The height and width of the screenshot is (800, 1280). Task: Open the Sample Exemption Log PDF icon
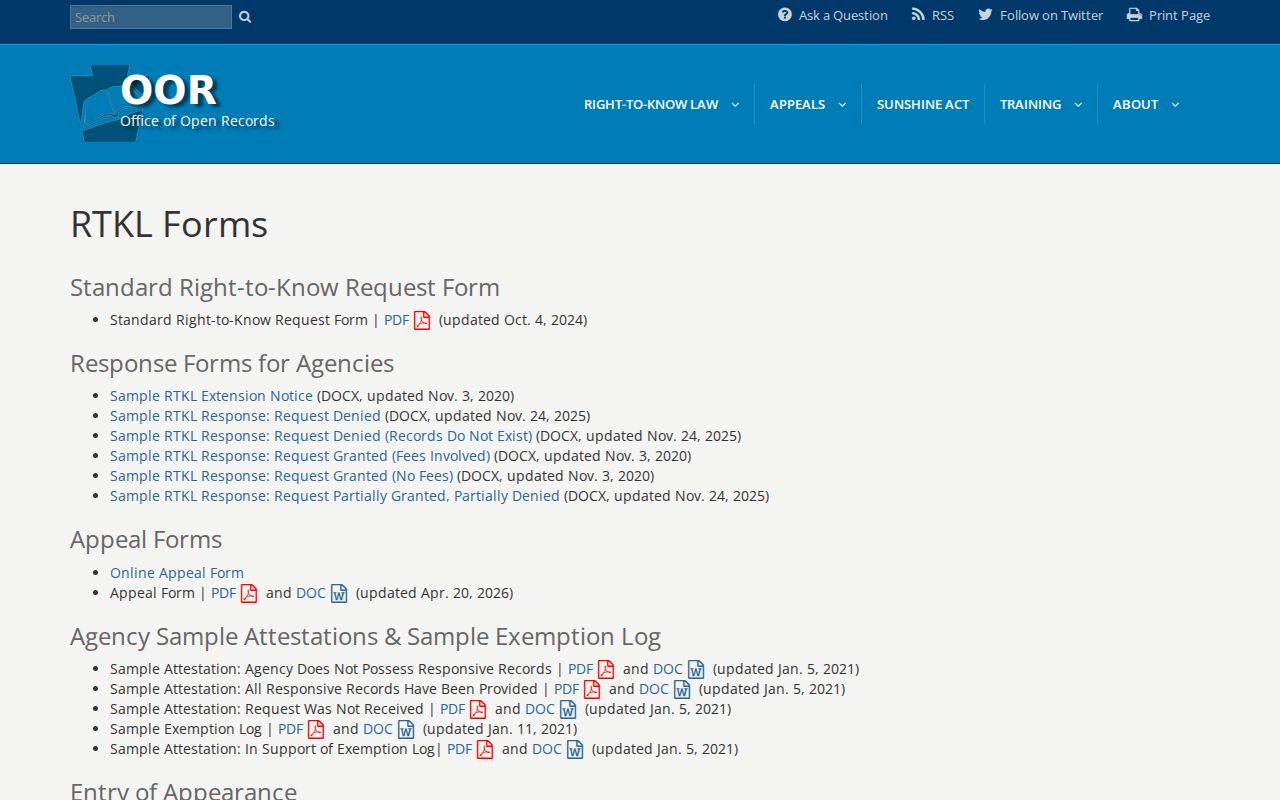(x=316, y=730)
